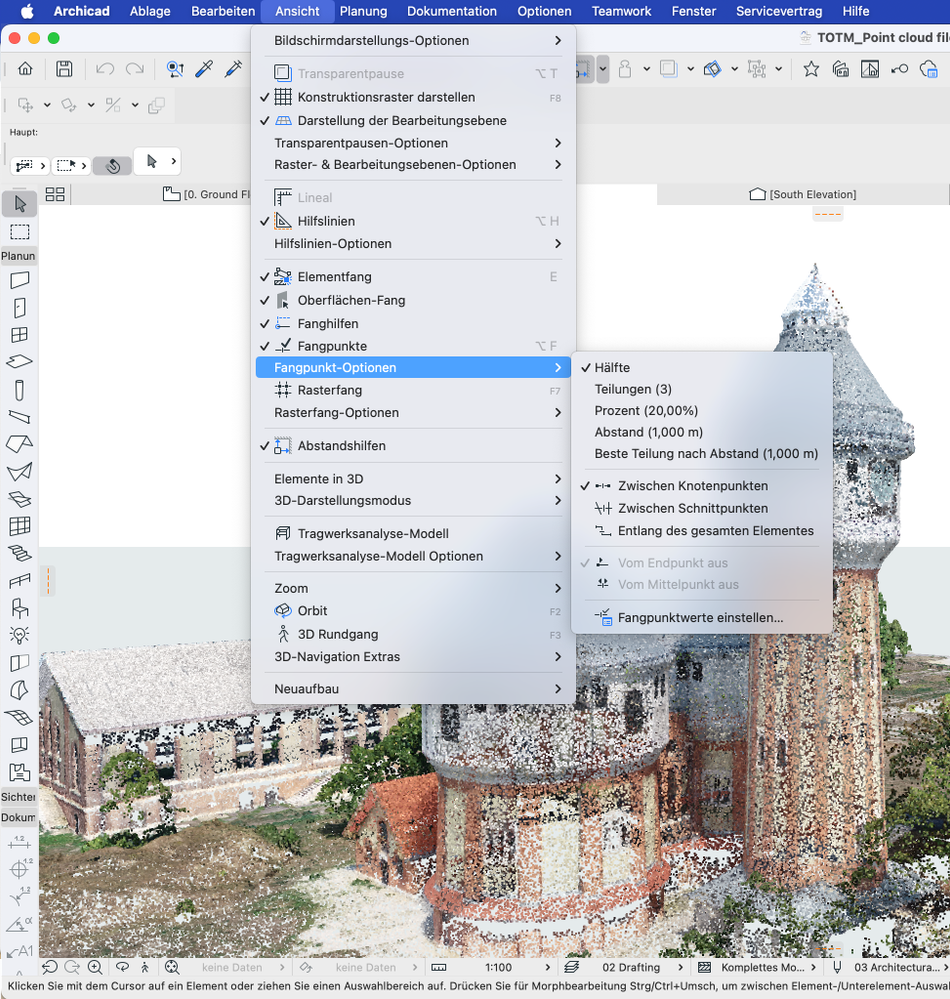This screenshot has height=999, width=950.
Task: Click the Redo arrow icon
Action: [134, 69]
